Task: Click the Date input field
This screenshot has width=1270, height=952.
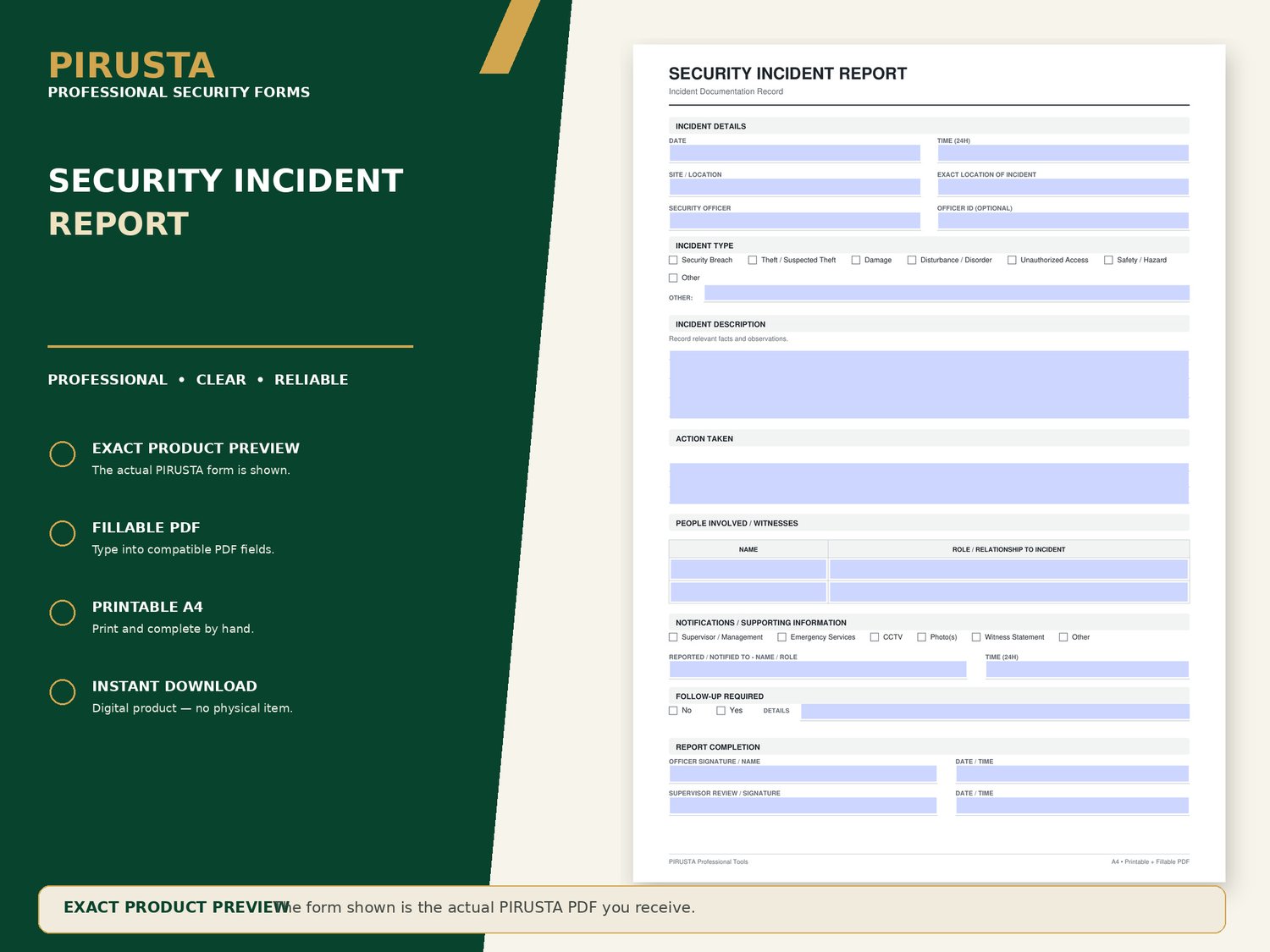Action: click(795, 153)
